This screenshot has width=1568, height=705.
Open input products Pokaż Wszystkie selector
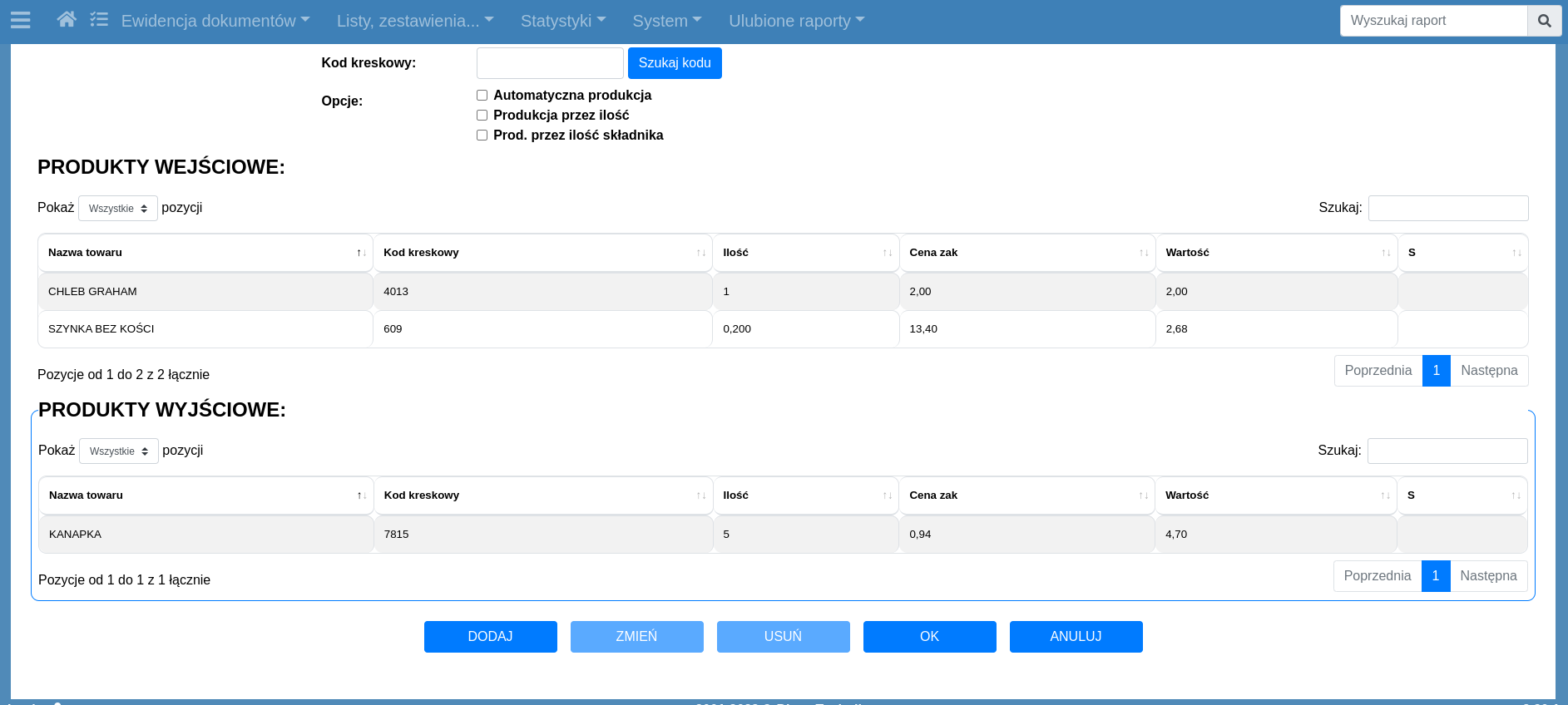118,209
